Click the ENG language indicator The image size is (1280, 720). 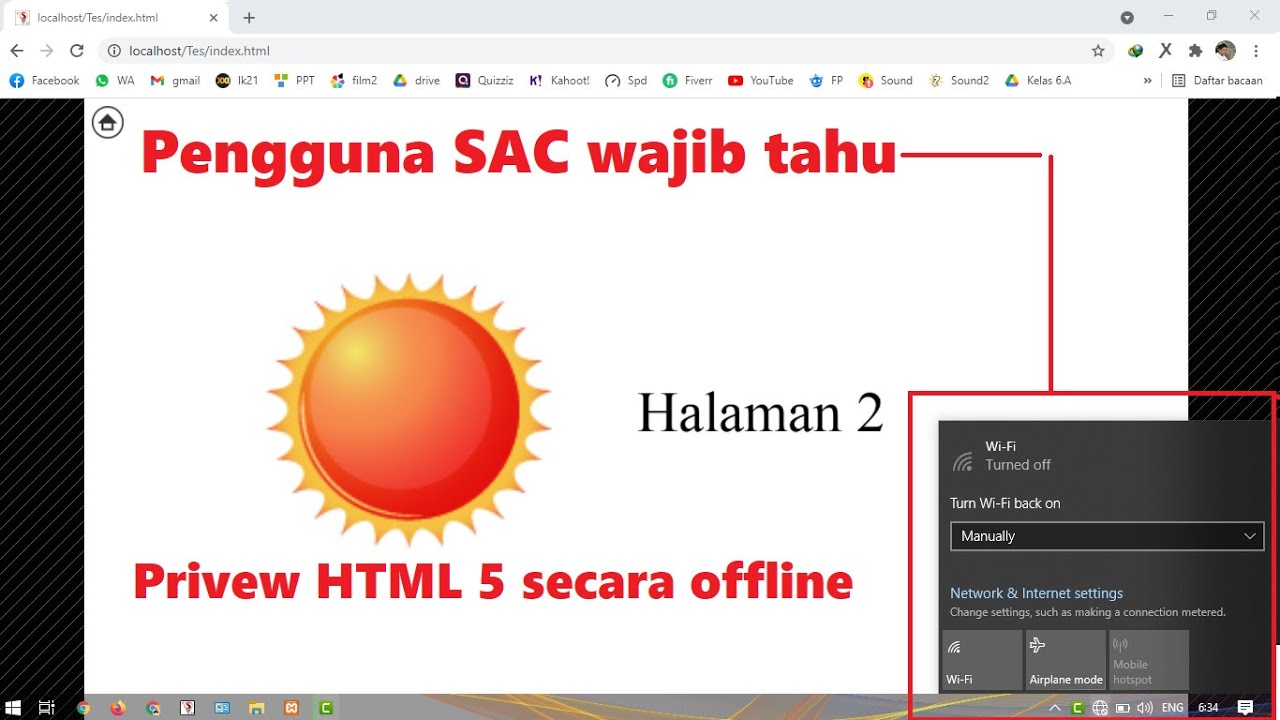(x=1172, y=708)
